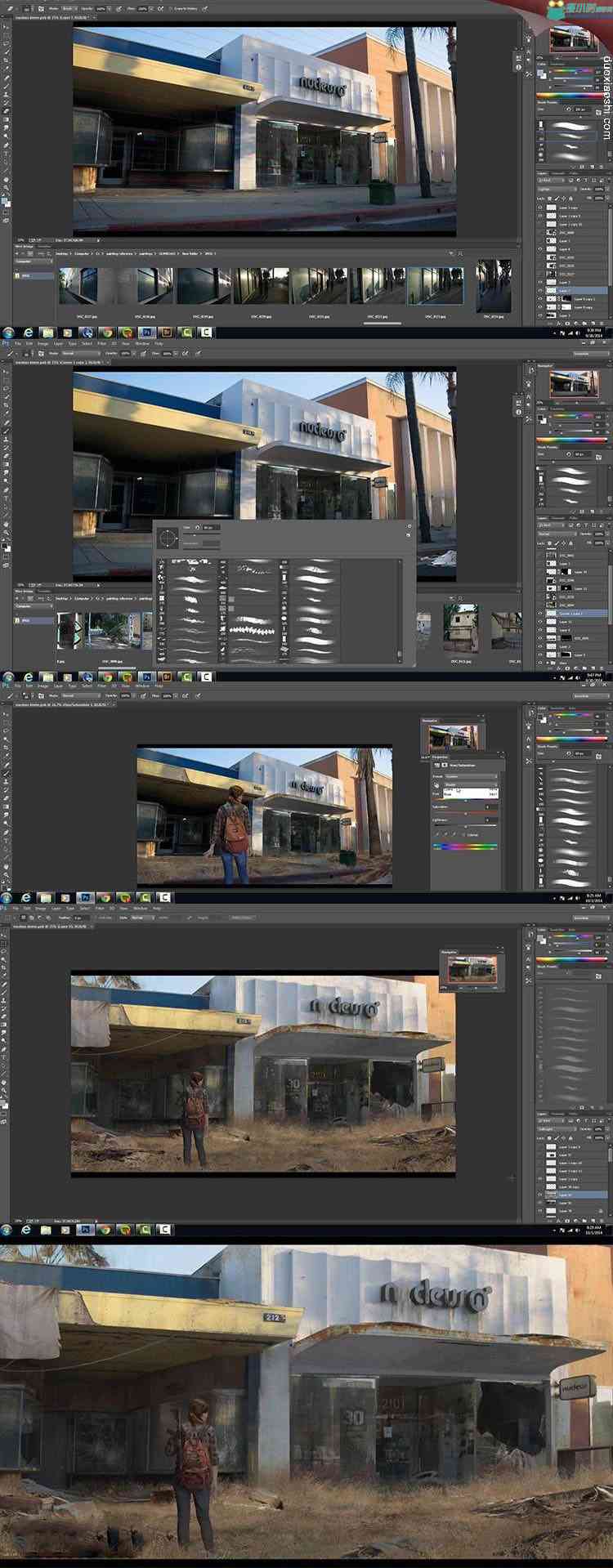The width and height of the screenshot is (613, 1568).
Task: Toggle visibility of the selected layer in second window
Action: [540, 613]
